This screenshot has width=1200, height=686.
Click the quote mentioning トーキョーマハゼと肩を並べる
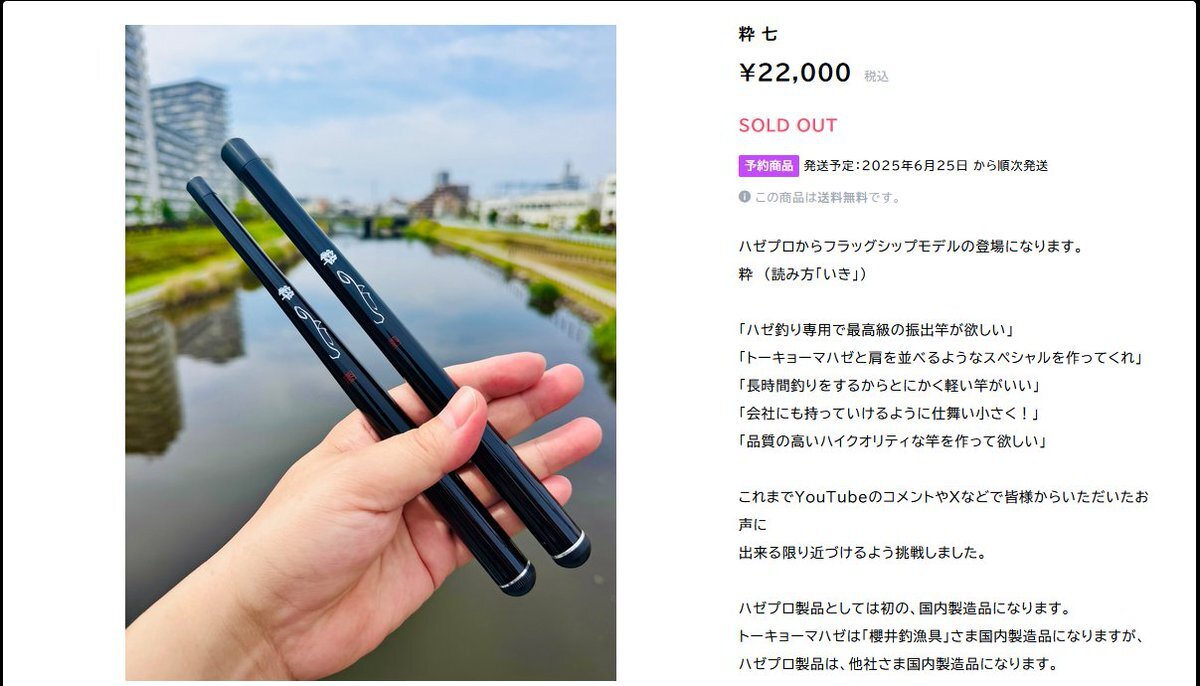pos(941,357)
